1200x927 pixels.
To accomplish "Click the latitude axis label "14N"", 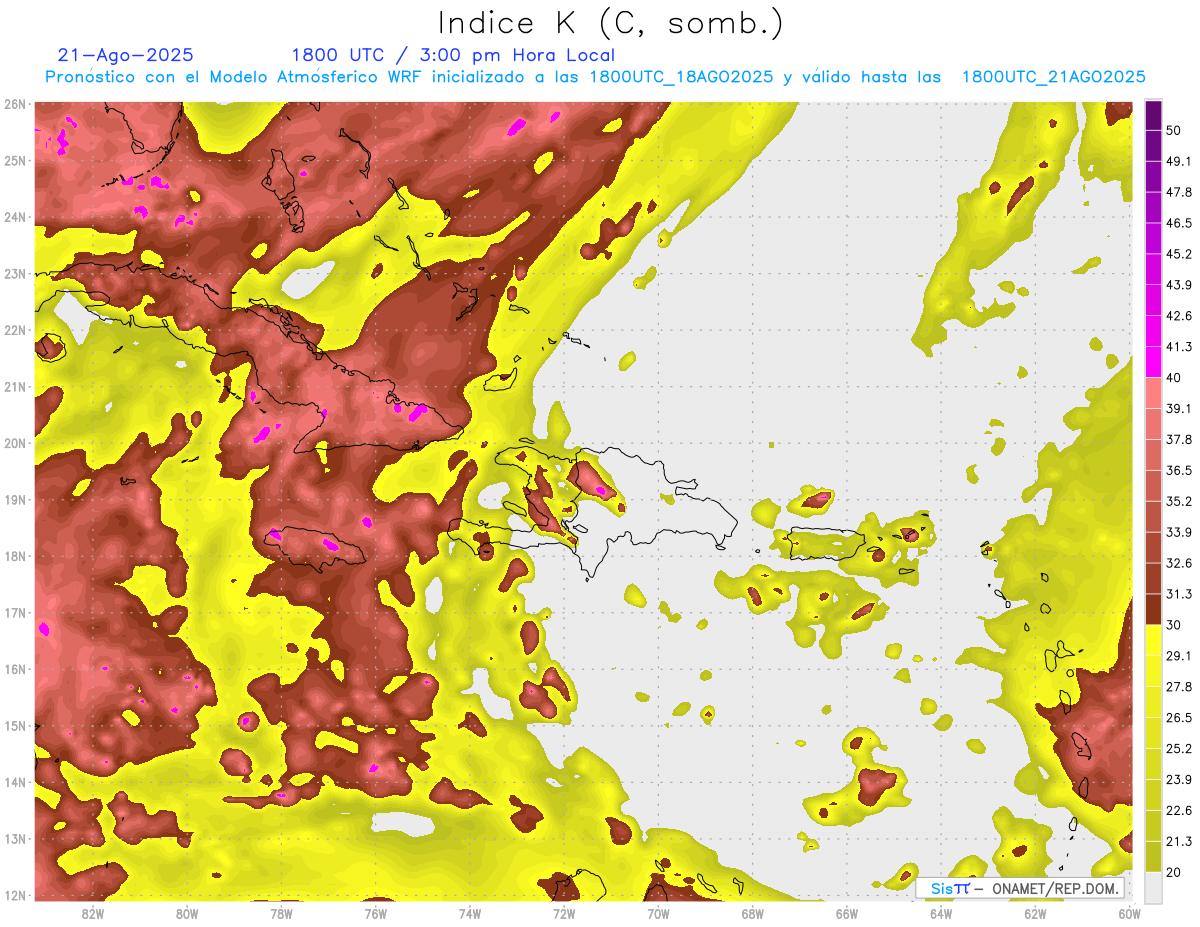I will click(x=15, y=782).
